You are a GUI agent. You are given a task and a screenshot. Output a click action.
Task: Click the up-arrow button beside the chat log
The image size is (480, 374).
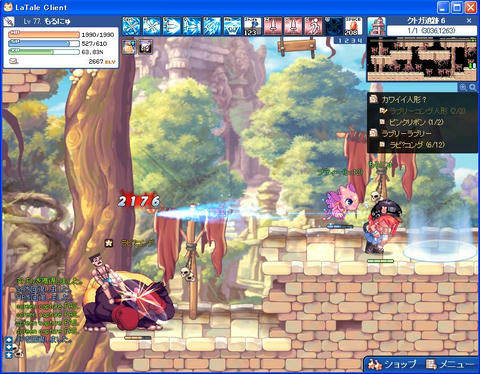[x=9, y=340]
